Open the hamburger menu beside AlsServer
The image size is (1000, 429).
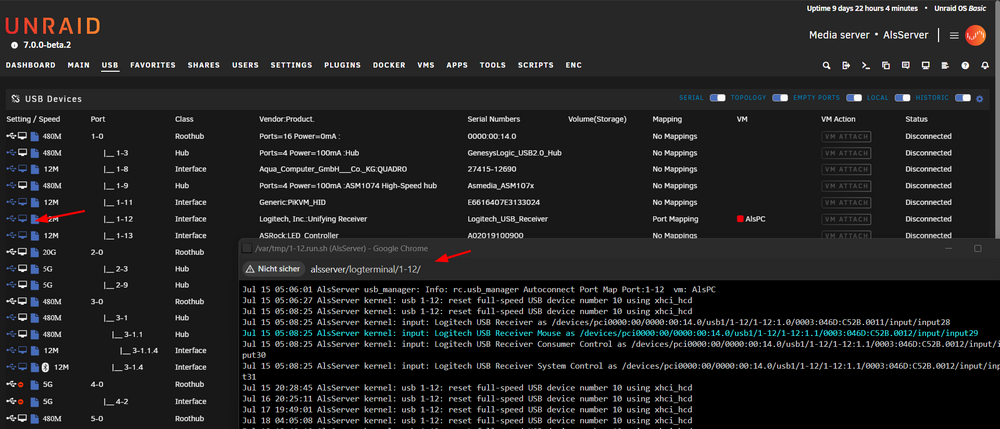954,36
